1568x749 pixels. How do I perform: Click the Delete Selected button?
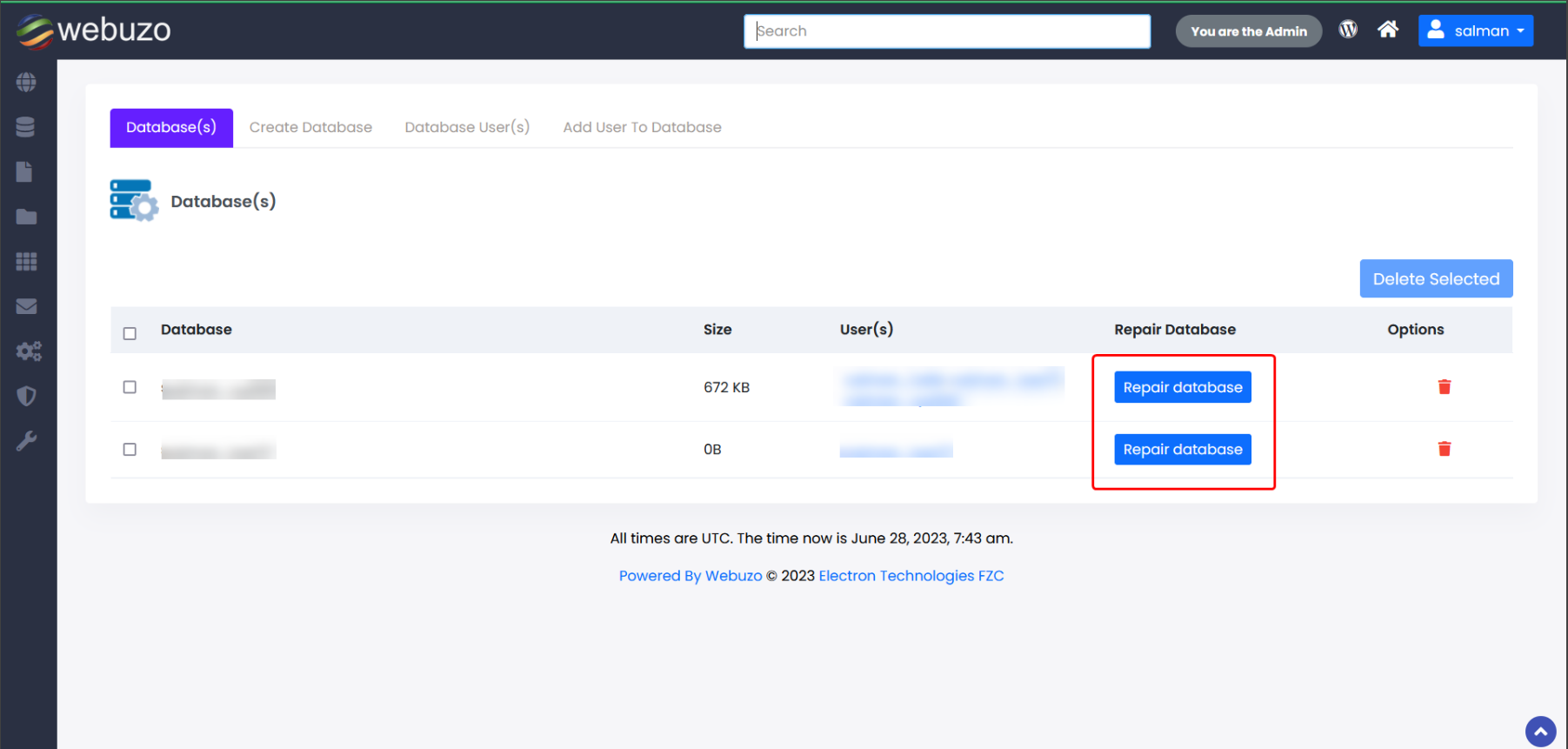tap(1436, 279)
